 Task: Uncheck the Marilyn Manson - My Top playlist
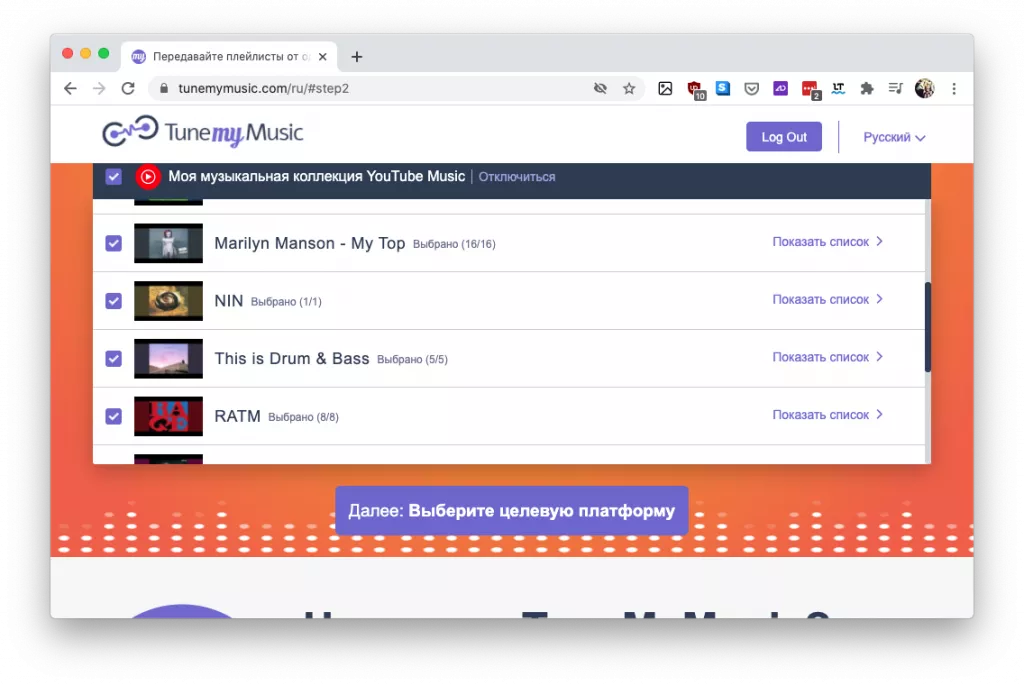click(114, 243)
